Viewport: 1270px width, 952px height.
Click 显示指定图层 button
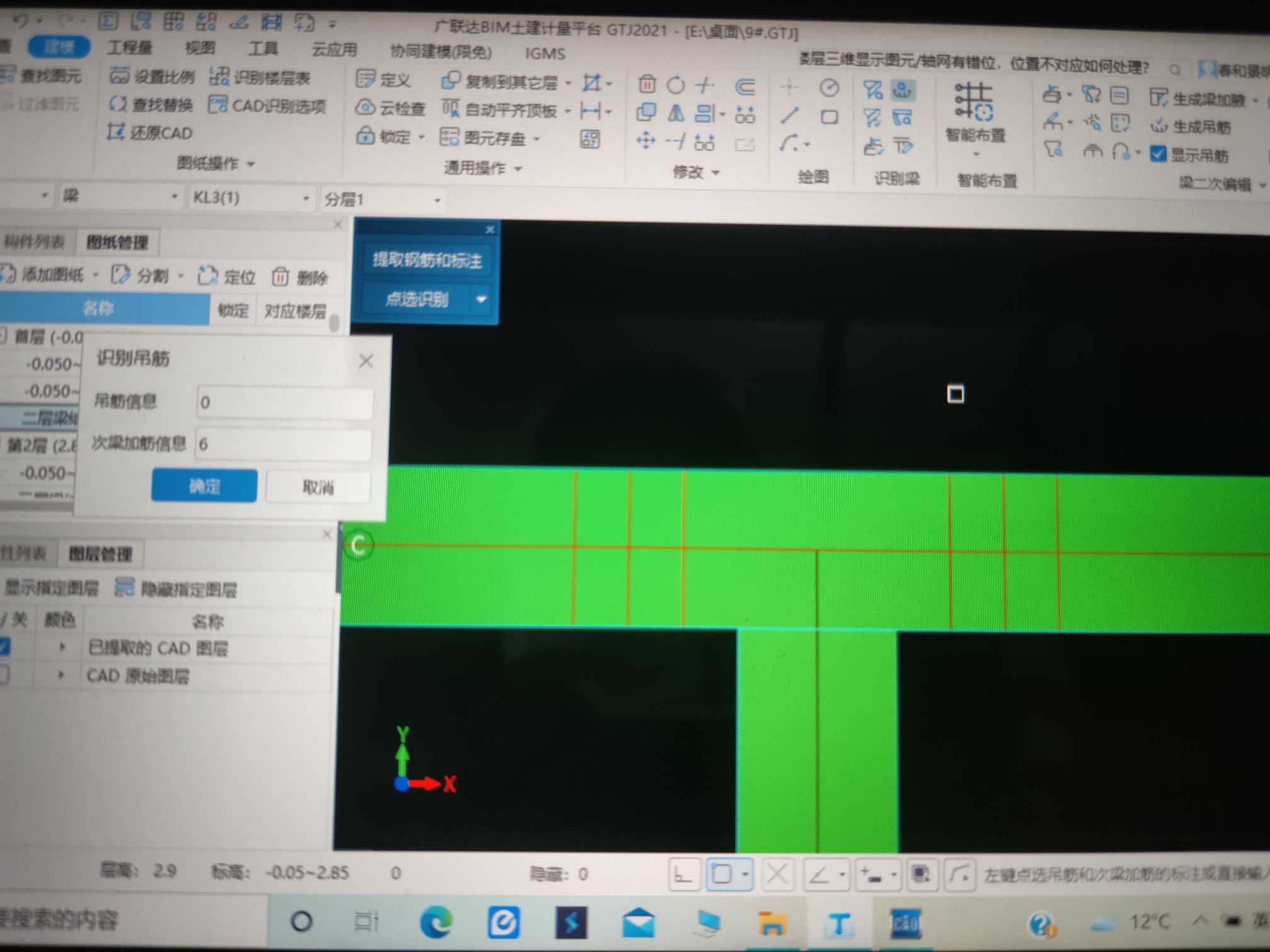coord(50,587)
